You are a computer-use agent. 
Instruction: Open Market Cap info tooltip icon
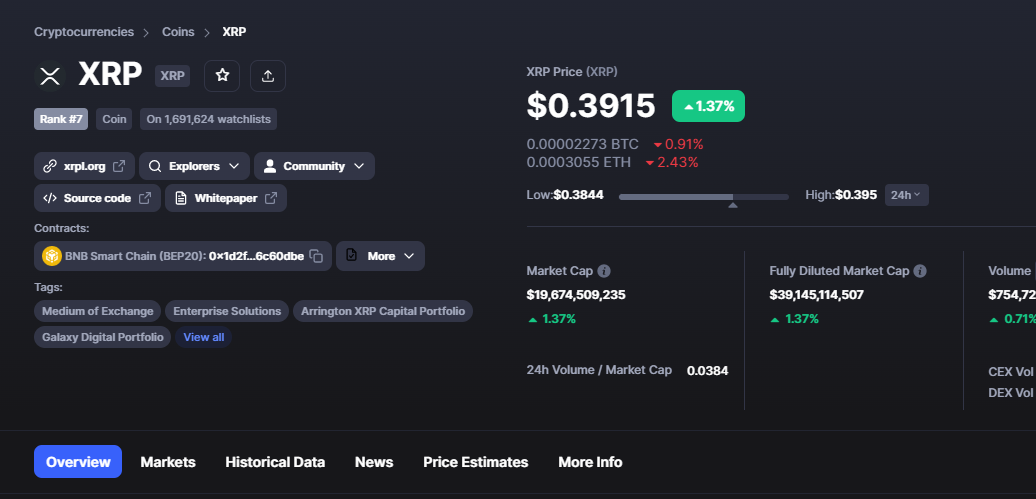(604, 271)
